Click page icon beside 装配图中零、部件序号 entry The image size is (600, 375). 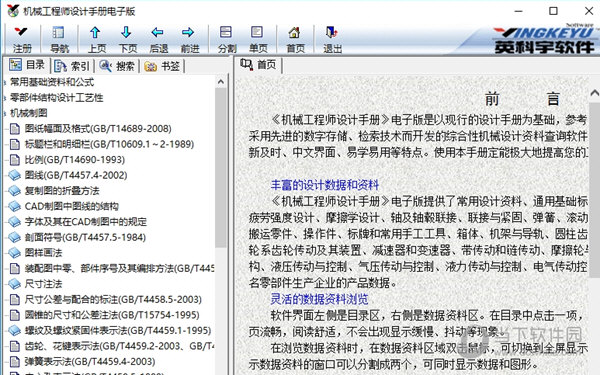(x=15, y=268)
